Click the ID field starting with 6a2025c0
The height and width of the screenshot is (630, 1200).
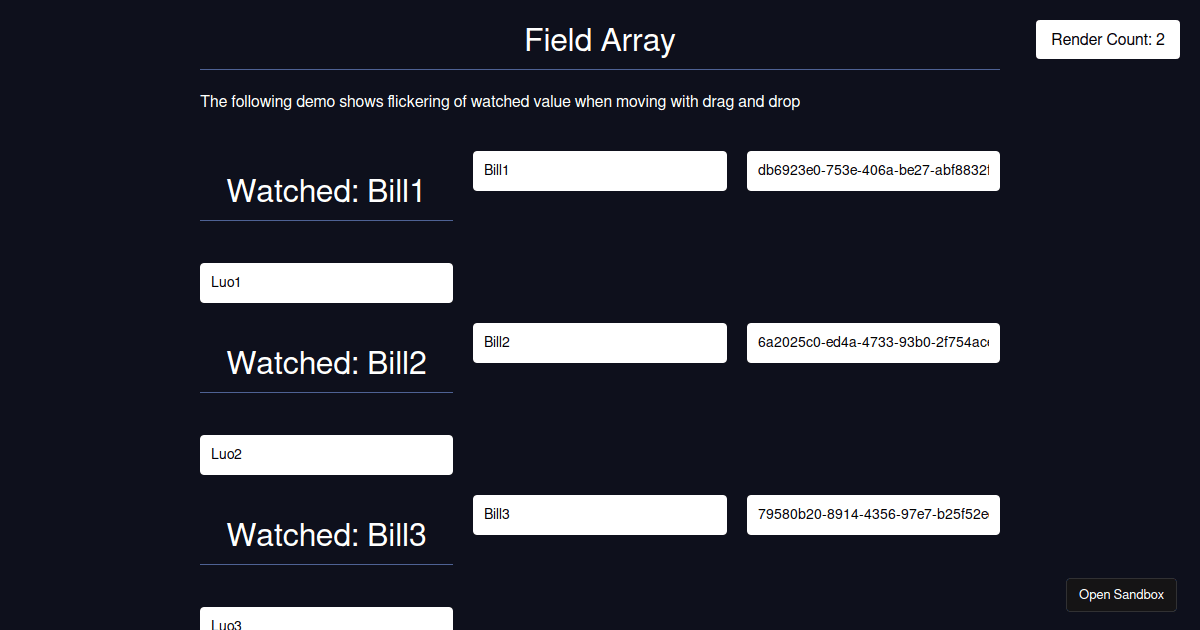[873, 343]
